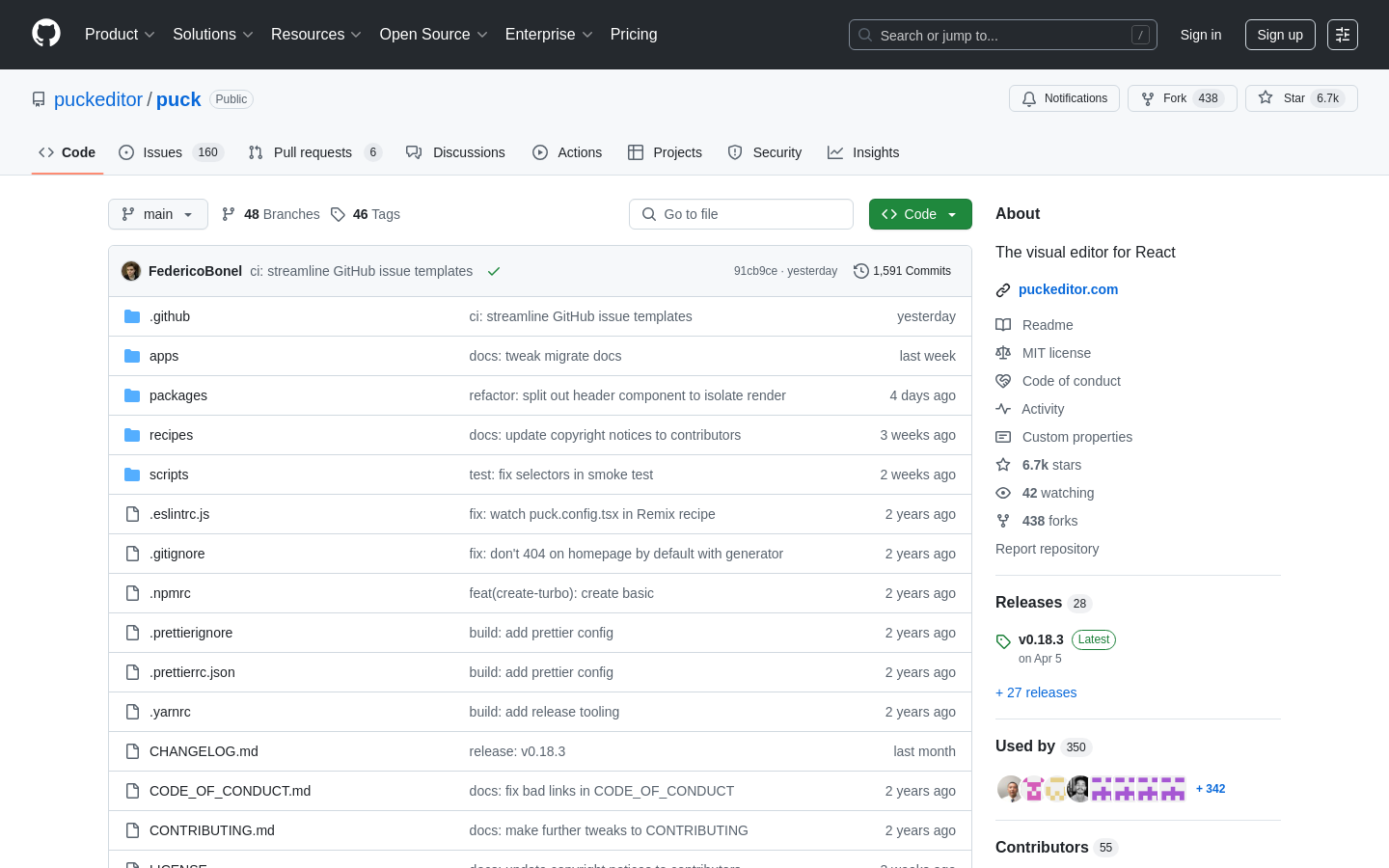Click the packages folder icon

coord(132,395)
